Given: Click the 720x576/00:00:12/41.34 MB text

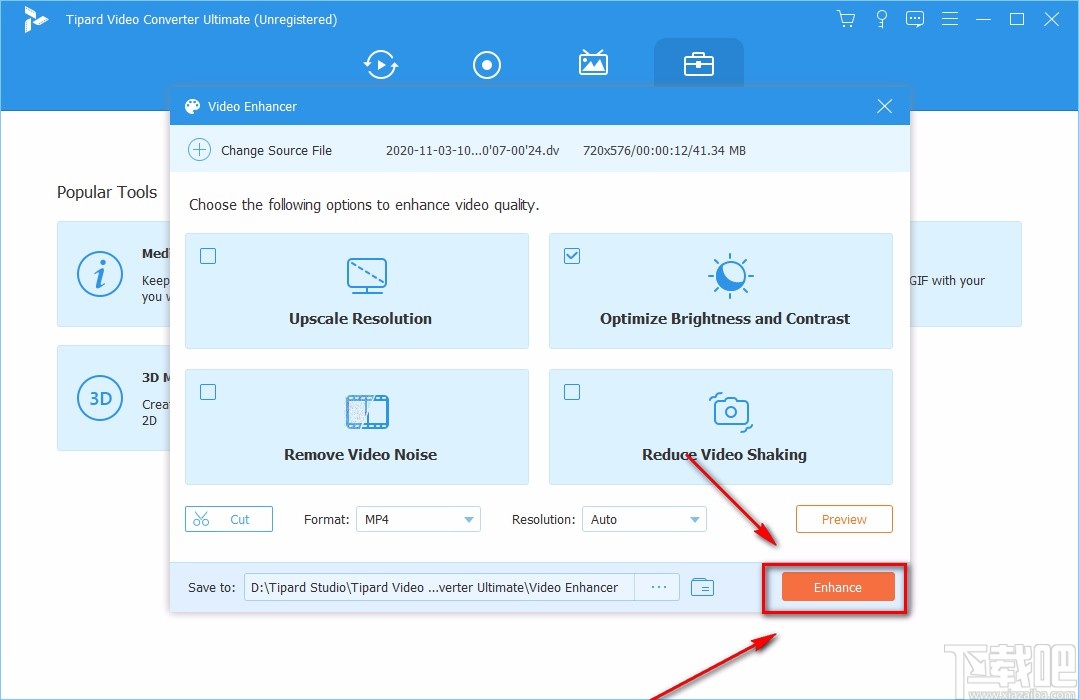Looking at the screenshot, I should (664, 150).
